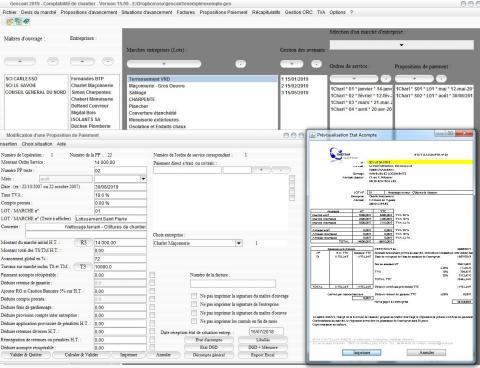Viewport: 480px width, 368px height.
Task: Remove an Ordre de service with minus button
Action: tap(386, 79)
